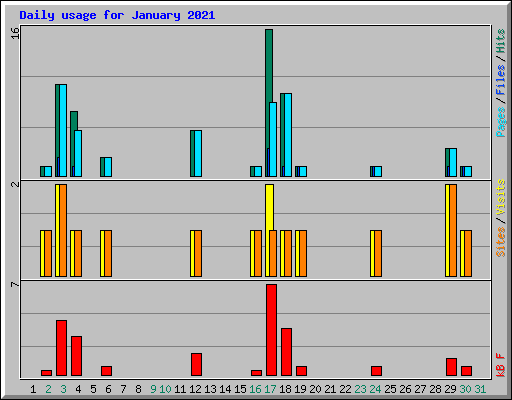
Task: Select the red KB bar for day 29
Action: (451, 367)
